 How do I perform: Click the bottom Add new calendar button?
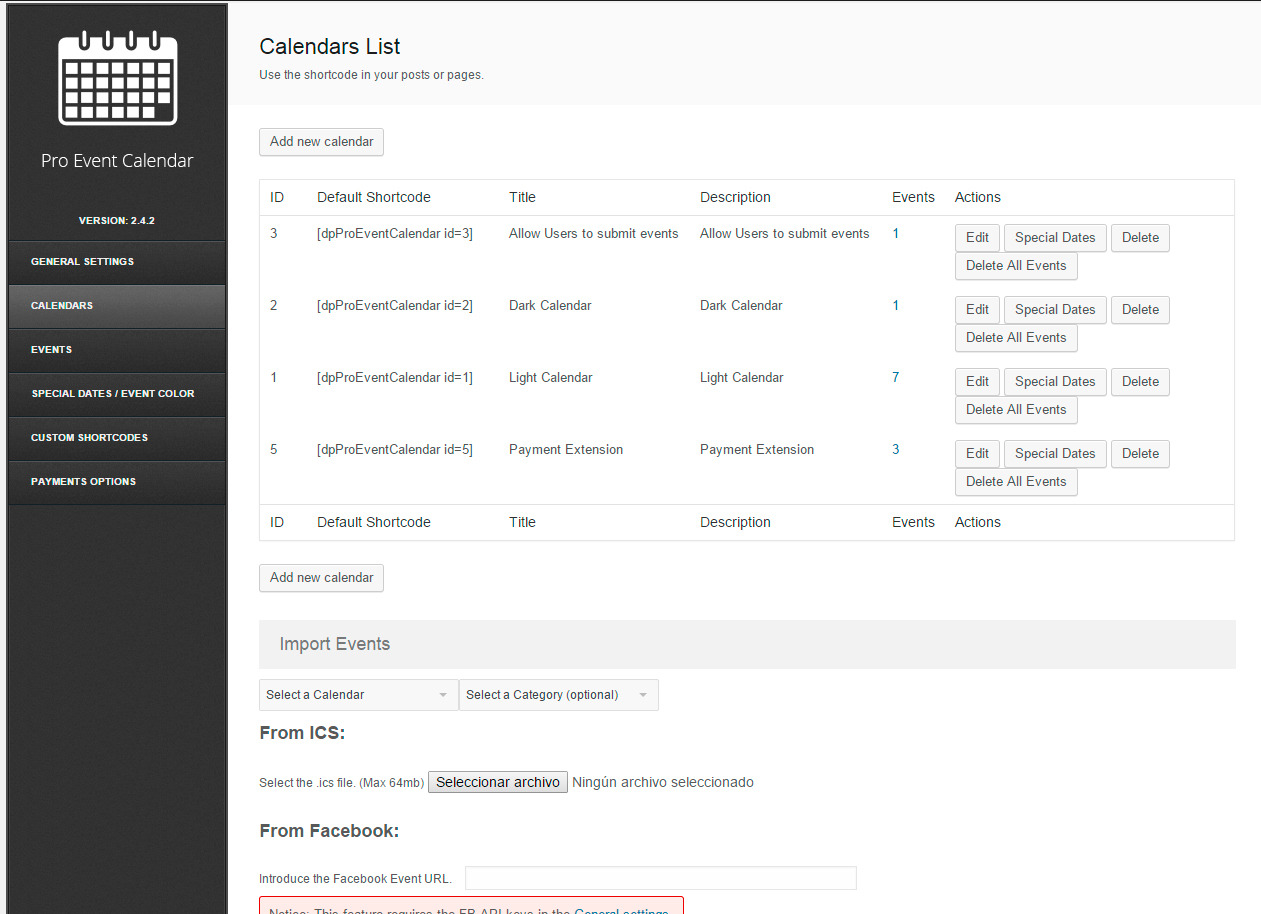pyautogui.click(x=321, y=578)
